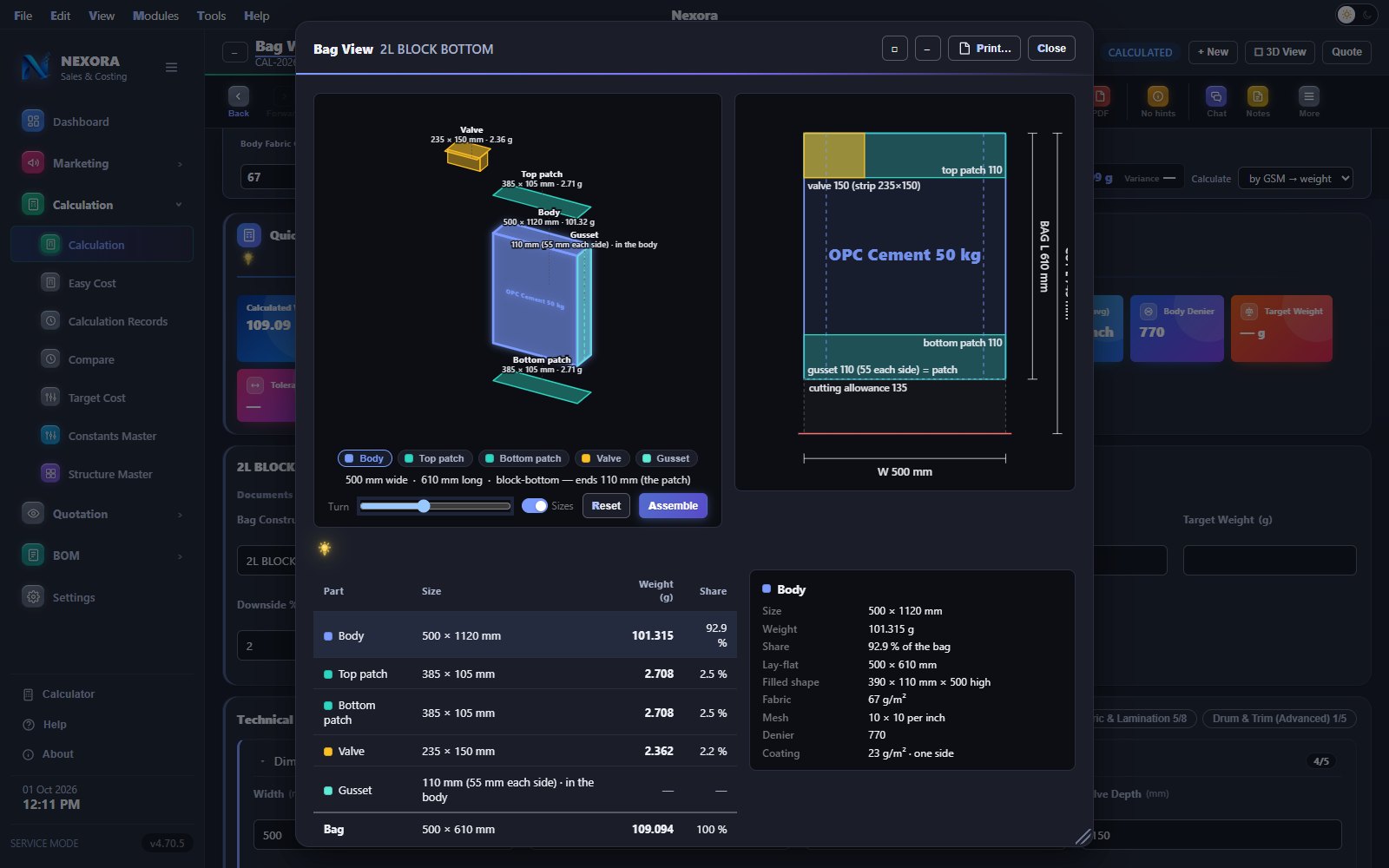Open the by GSM → weight dropdown
Image resolution: width=1389 pixels, height=868 pixels.
tap(1295, 178)
